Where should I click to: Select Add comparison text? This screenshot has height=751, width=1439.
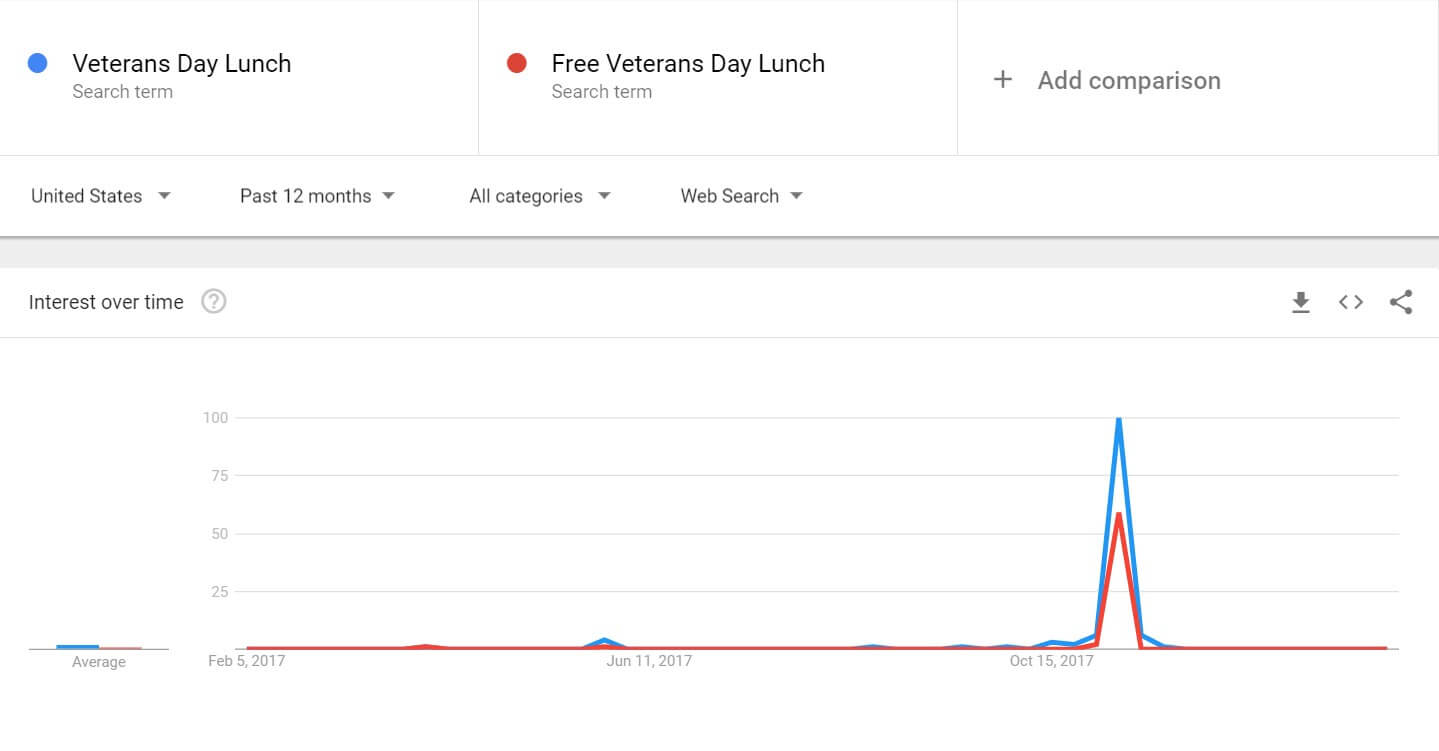click(x=1129, y=80)
